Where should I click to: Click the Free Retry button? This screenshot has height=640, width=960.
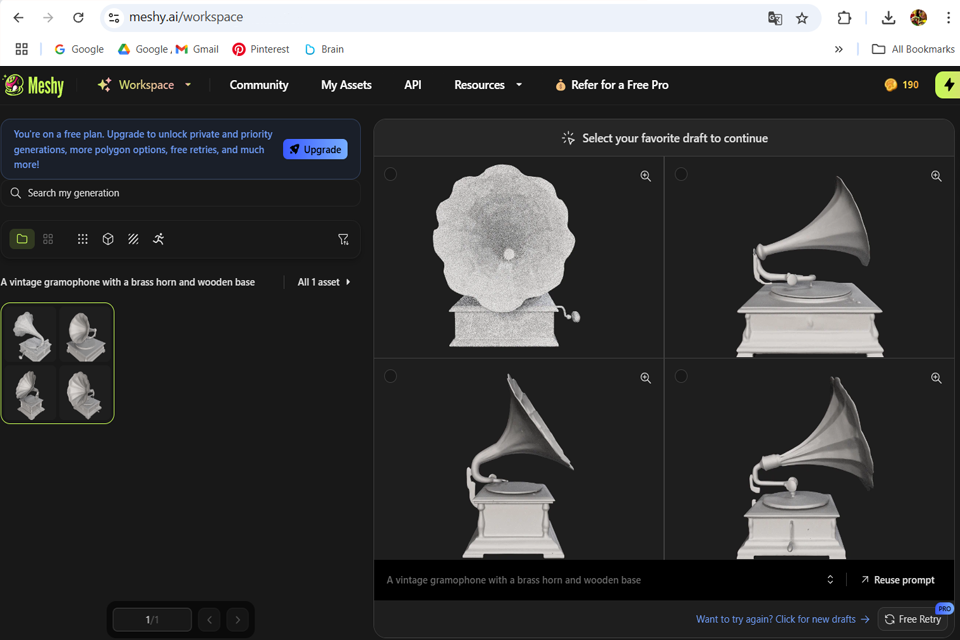(913, 619)
